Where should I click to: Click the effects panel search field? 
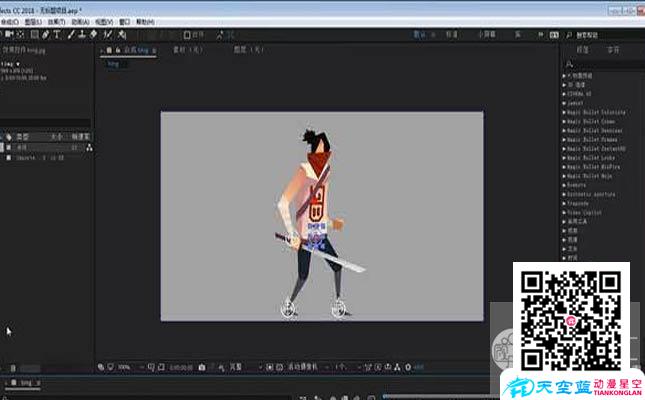pos(607,64)
